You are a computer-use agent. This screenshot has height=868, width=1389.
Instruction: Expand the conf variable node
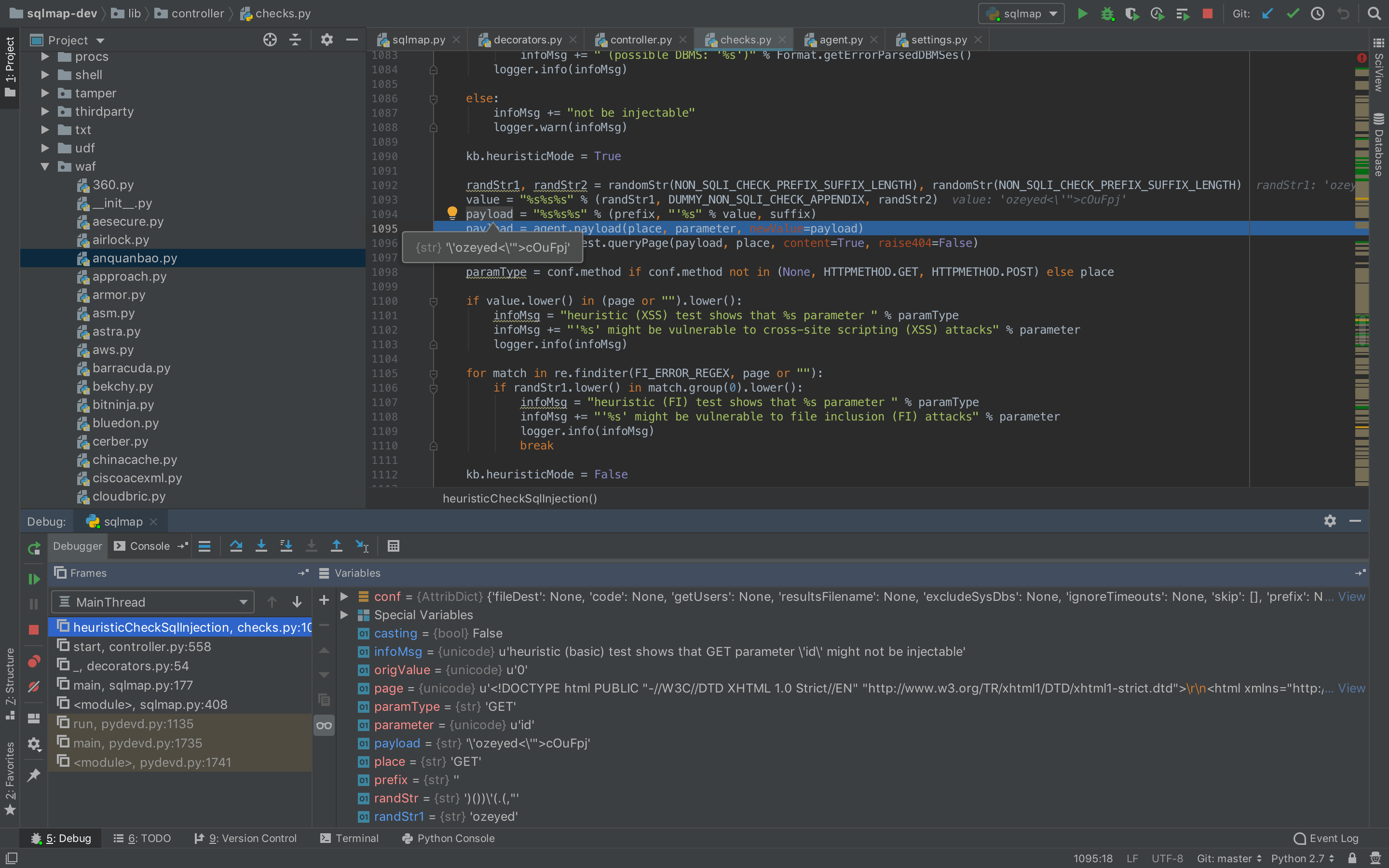coord(344,597)
